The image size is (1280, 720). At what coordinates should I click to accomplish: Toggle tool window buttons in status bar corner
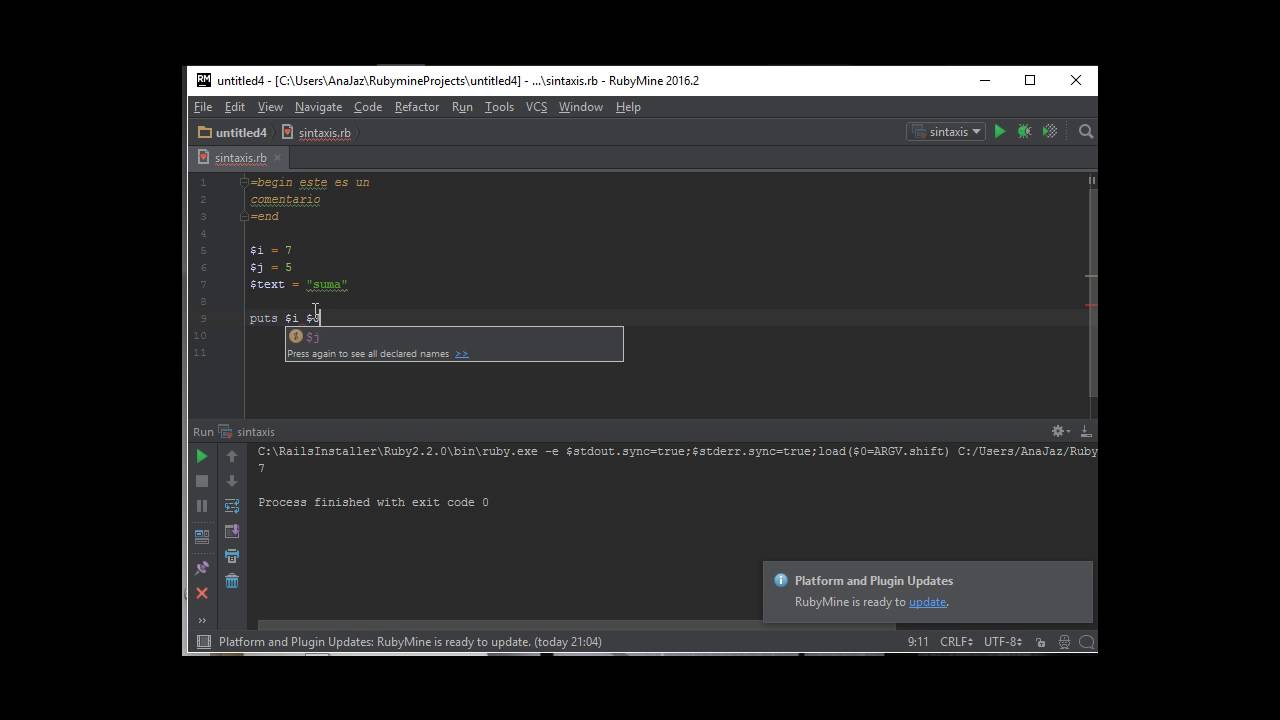coord(203,642)
